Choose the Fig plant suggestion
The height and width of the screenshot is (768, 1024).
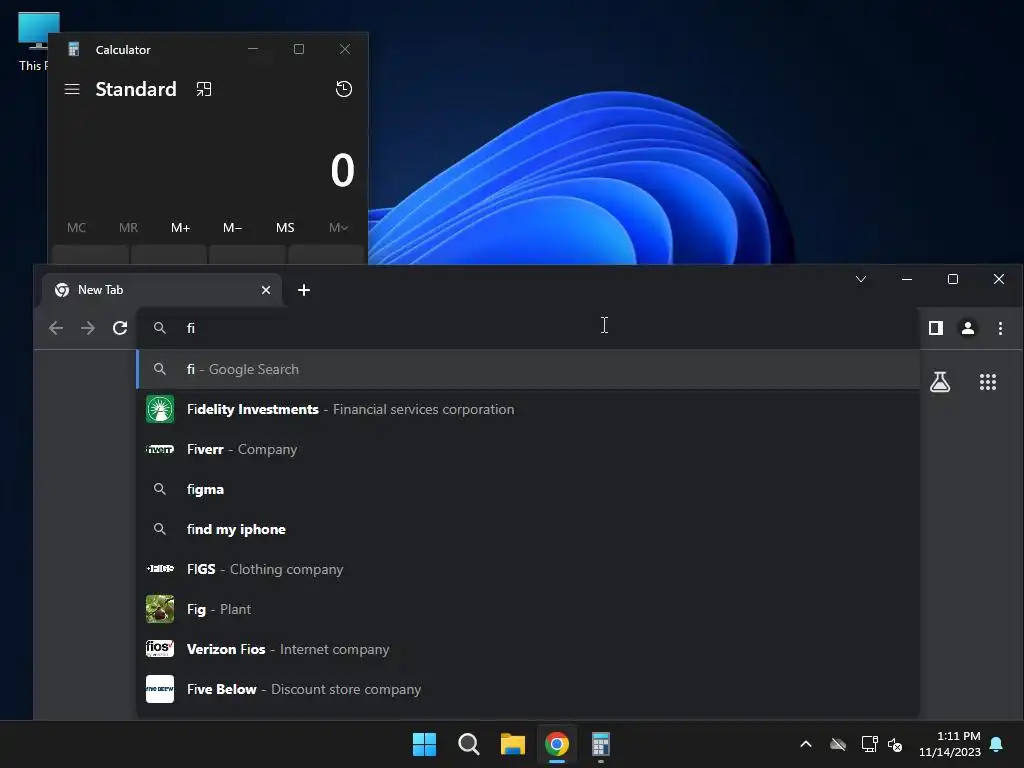(x=528, y=609)
